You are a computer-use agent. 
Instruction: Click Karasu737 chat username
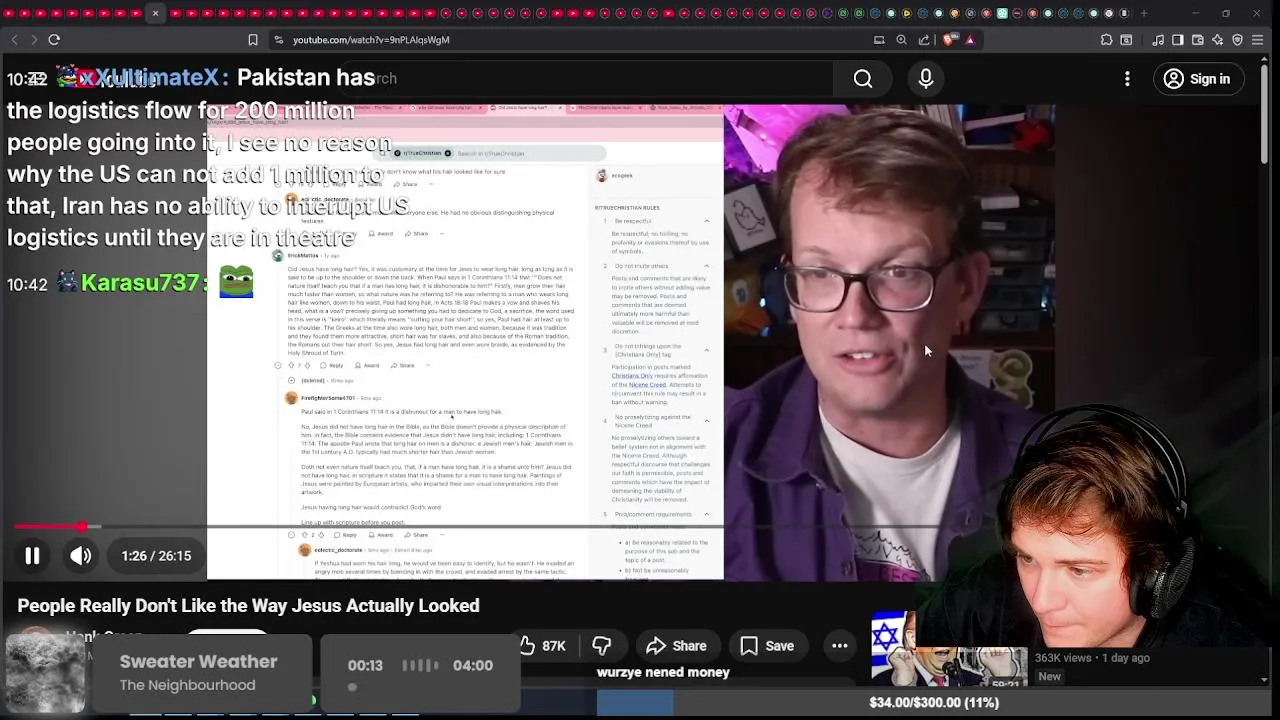pyautogui.click(x=140, y=283)
